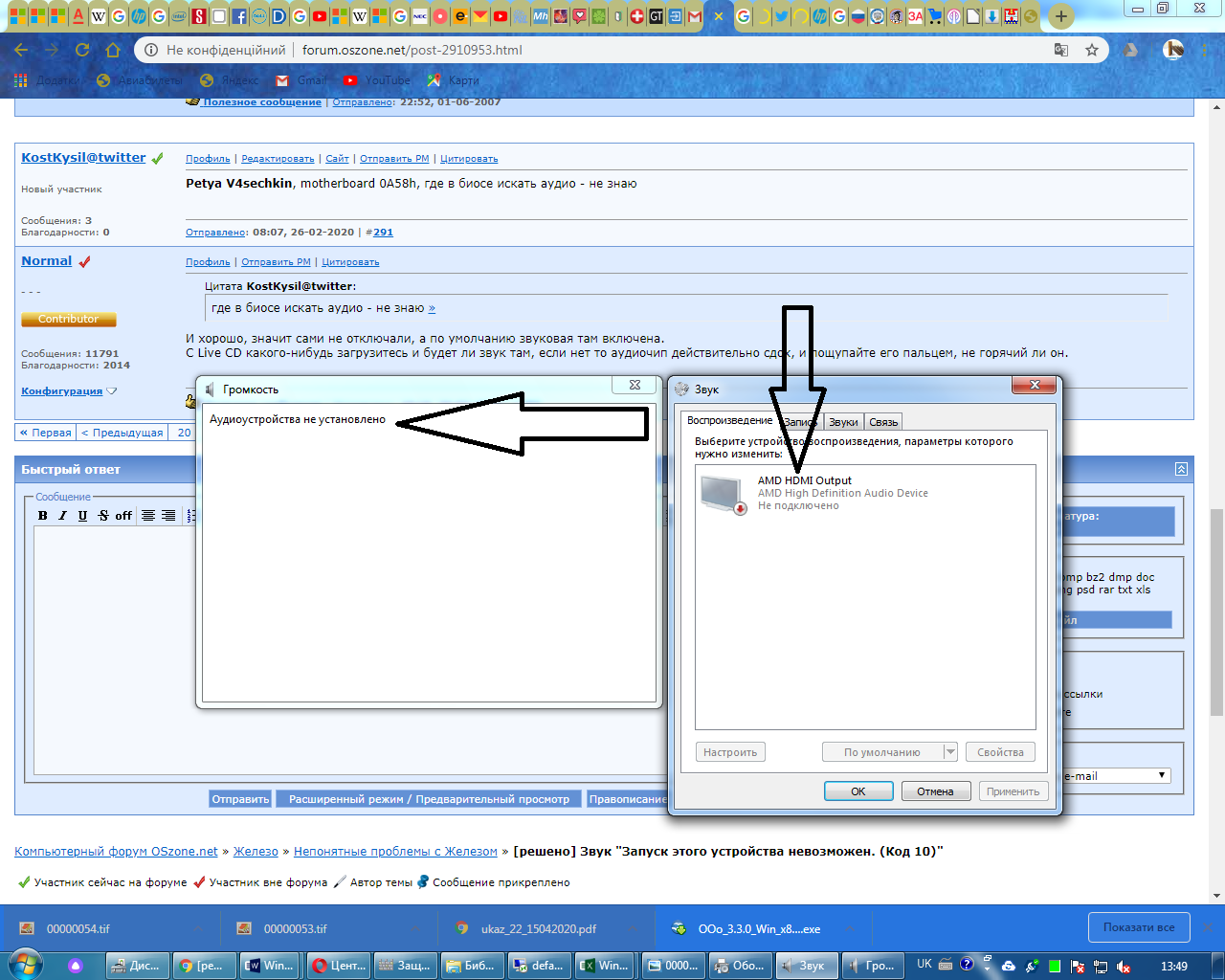Click the Отправить button below reply box
The height and width of the screenshot is (980, 1225).
coord(240,799)
